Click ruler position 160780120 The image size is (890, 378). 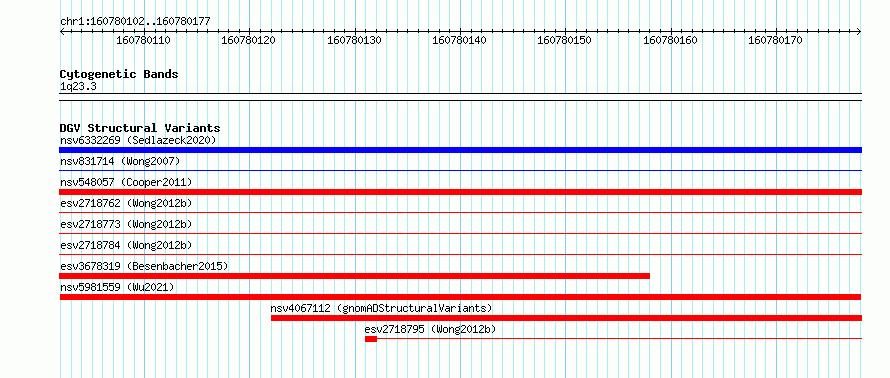pyautogui.click(x=249, y=40)
